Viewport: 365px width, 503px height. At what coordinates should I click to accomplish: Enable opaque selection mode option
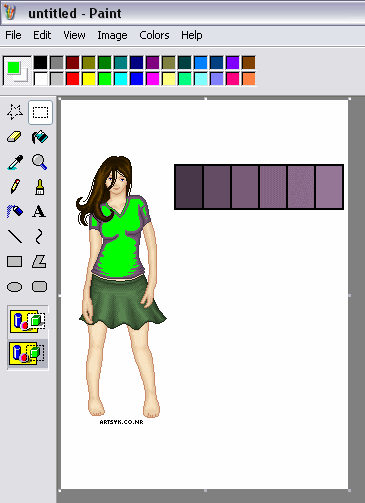coord(28,321)
